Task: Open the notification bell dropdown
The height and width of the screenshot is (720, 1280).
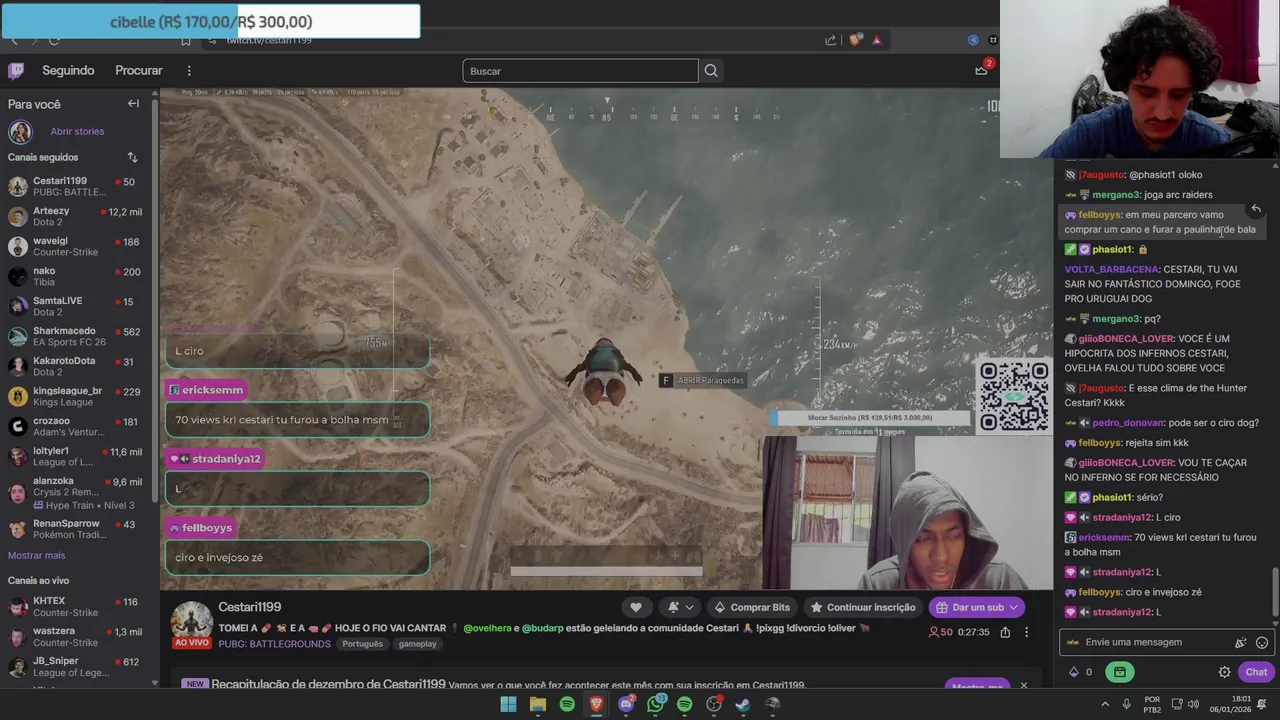Action: point(680,607)
